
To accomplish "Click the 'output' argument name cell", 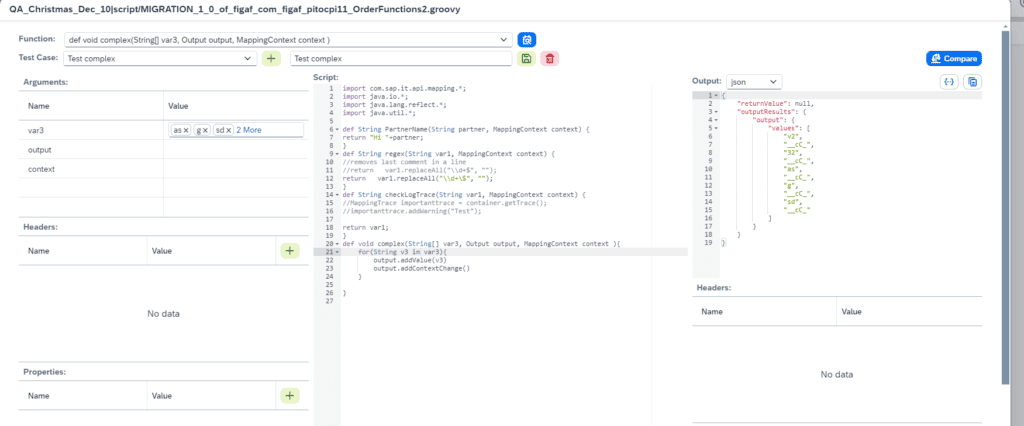I will click(x=91, y=150).
